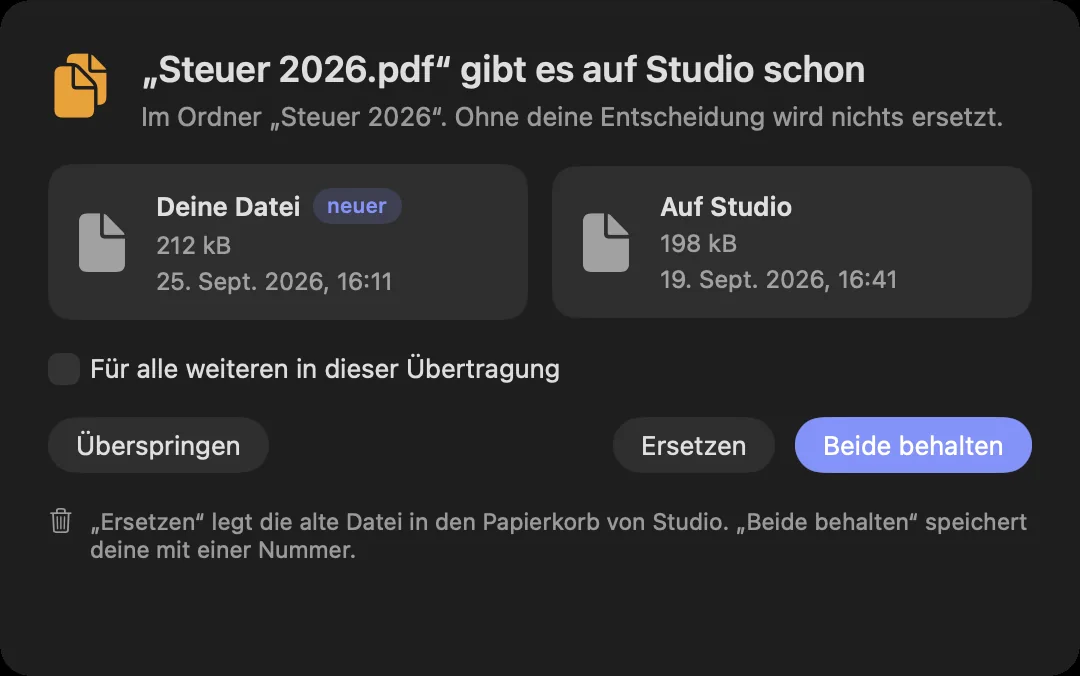
Task: Click the date '19. Sept. 2026, 16:41'
Action: click(778, 279)
